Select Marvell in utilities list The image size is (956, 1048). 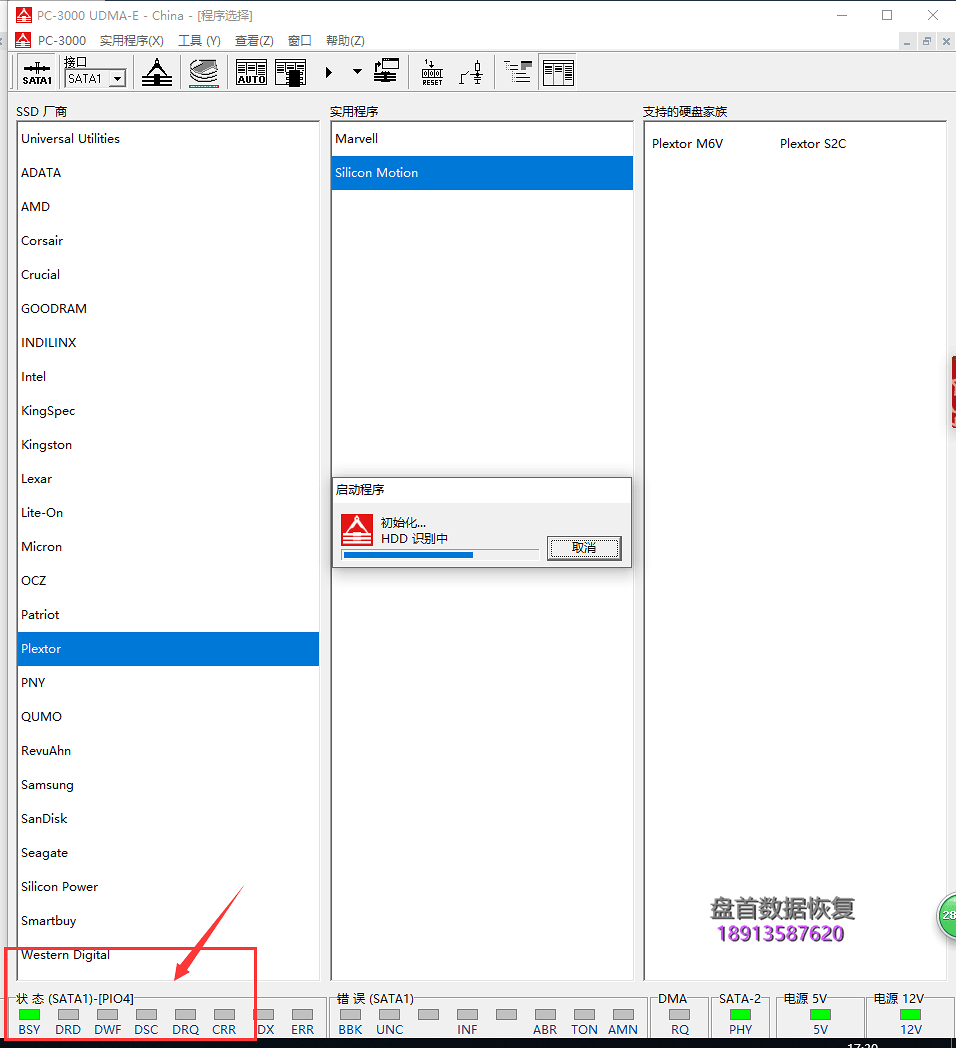tap(482, 138)
